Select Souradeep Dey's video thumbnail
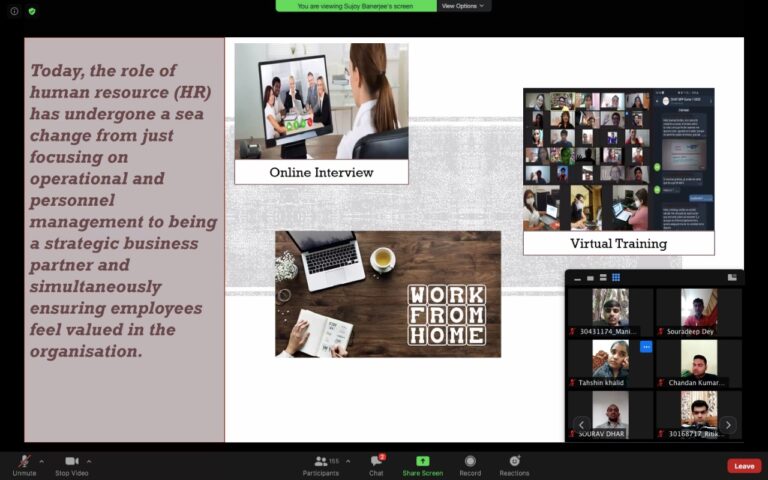768x480 pixels. pos(699,312)
